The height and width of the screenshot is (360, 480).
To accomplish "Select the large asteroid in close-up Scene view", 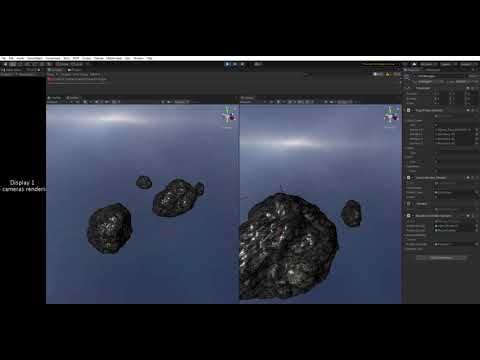I will tap(287, 247).
